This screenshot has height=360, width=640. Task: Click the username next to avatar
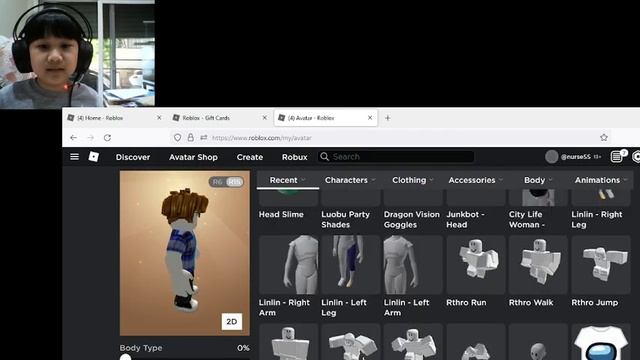pos(576,157)
